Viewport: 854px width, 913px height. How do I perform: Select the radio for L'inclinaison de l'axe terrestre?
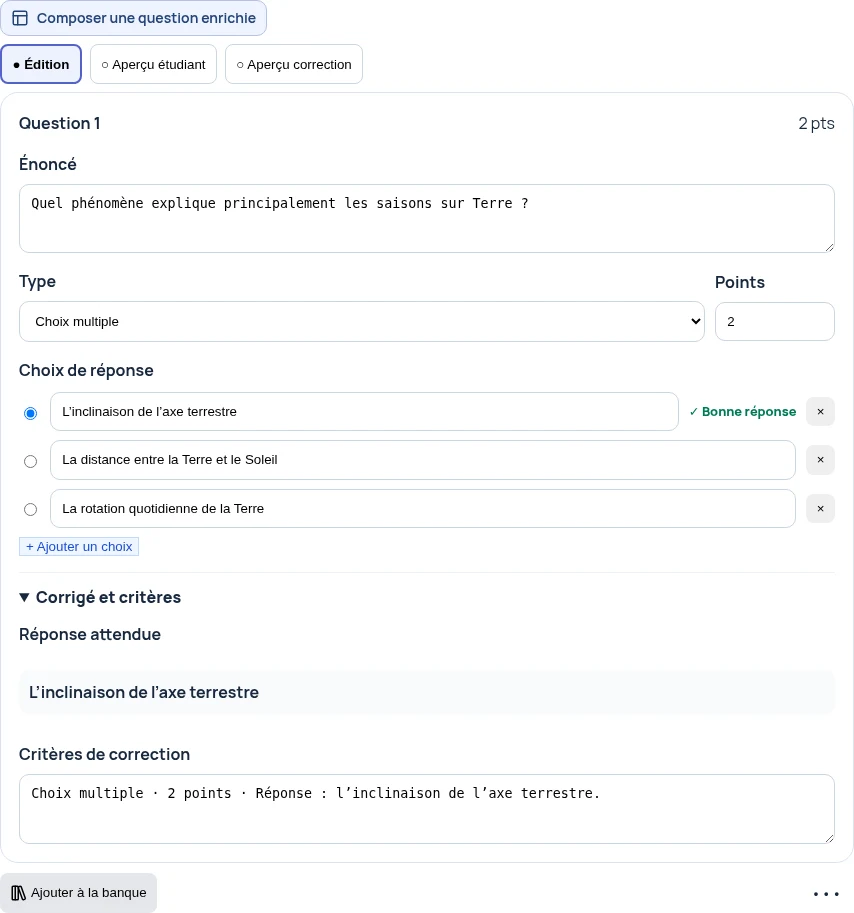pyautogui.click(x=30, y=413)
